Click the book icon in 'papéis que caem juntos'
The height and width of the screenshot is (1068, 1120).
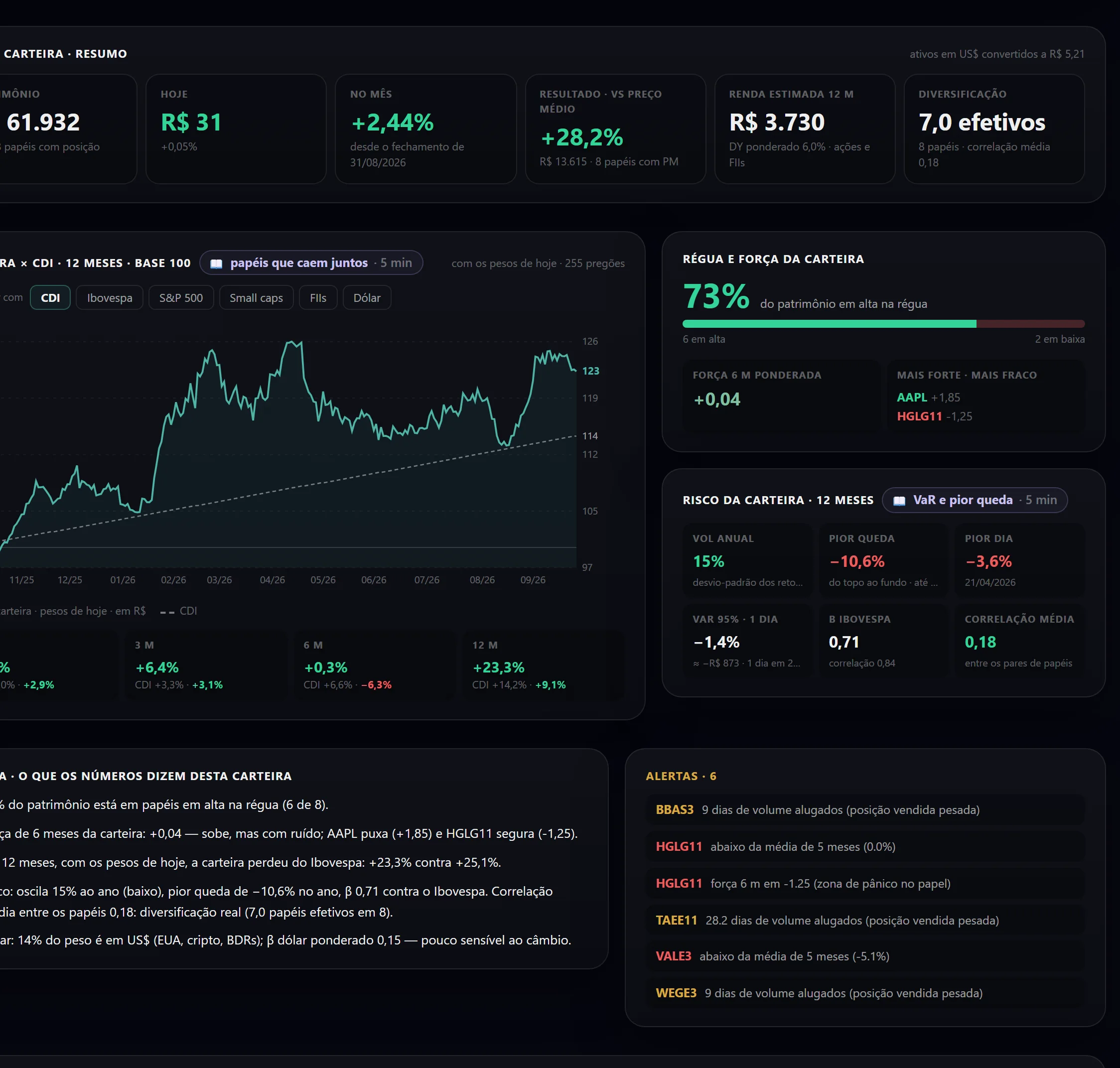(x=216, y=264)
